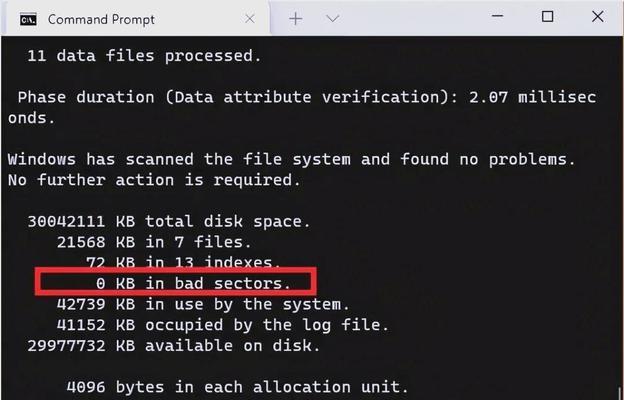Close the terminal window

click(x=598, y=17)
